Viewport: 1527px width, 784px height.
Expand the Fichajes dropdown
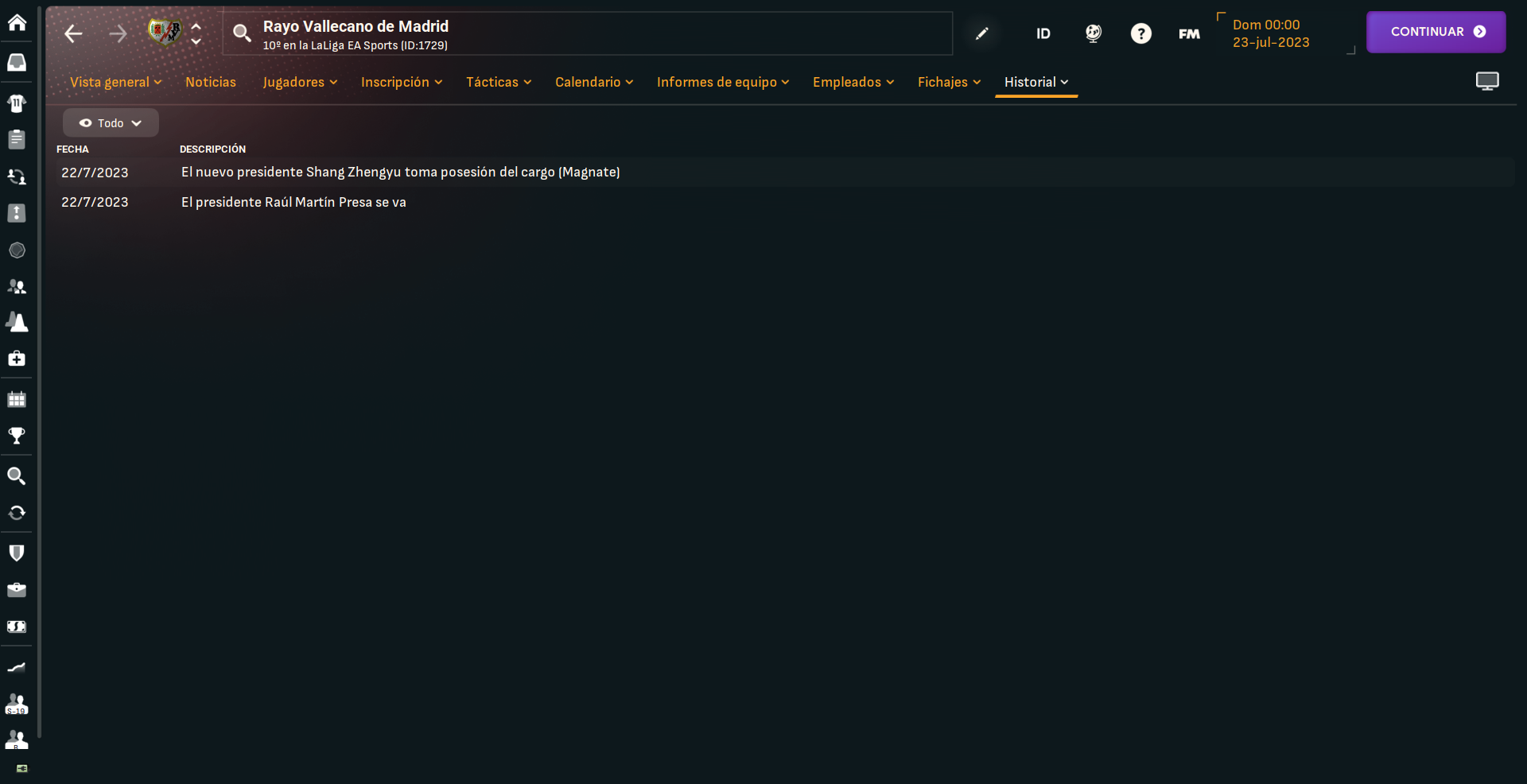coord(949,82)
